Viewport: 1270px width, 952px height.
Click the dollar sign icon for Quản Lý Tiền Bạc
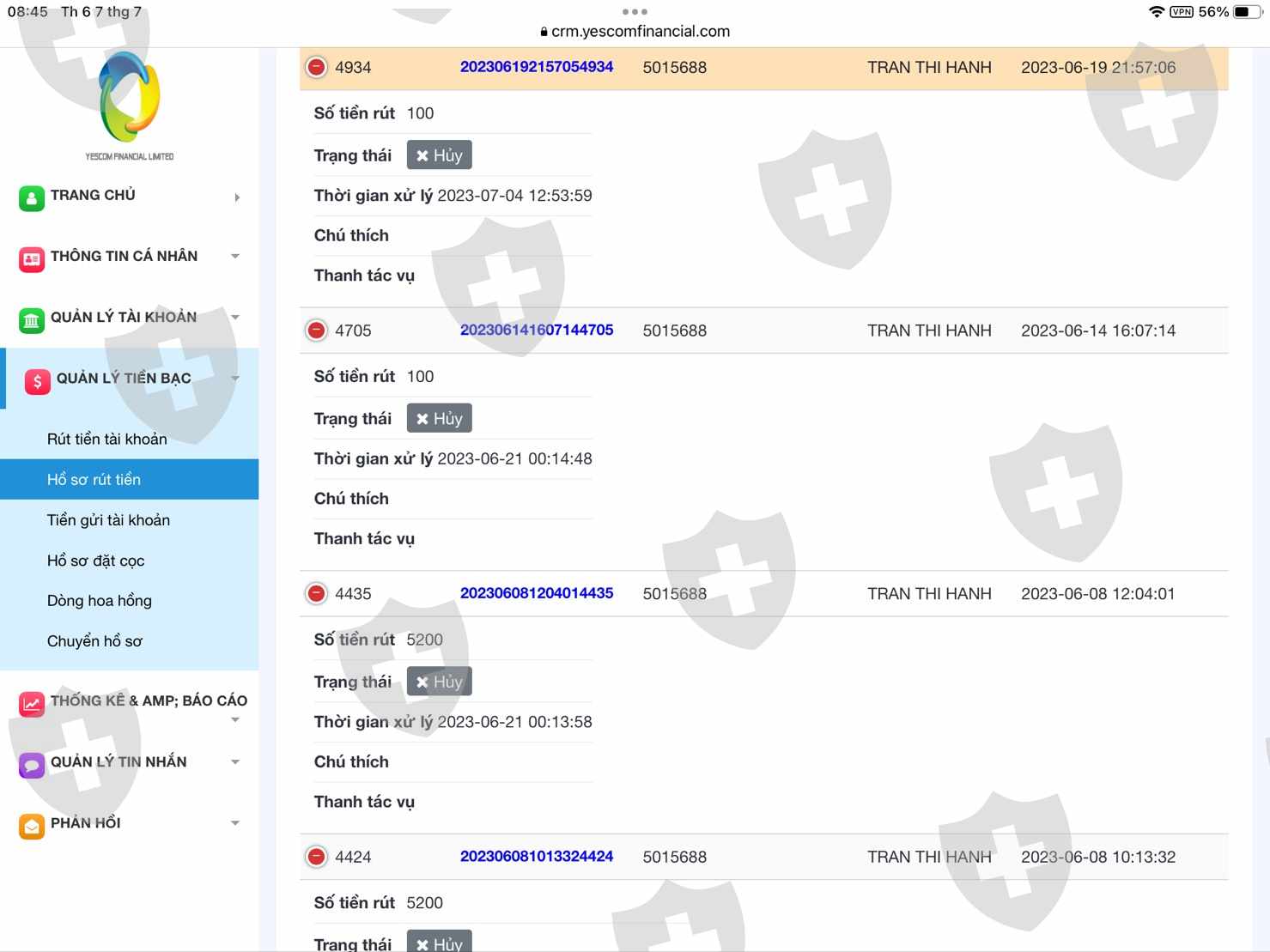click(x=38, y=381)
